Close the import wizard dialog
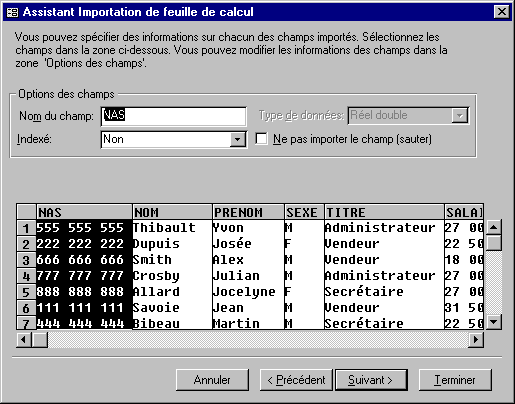The height and width of the screenshot is (404, 515). pos(502,12)
